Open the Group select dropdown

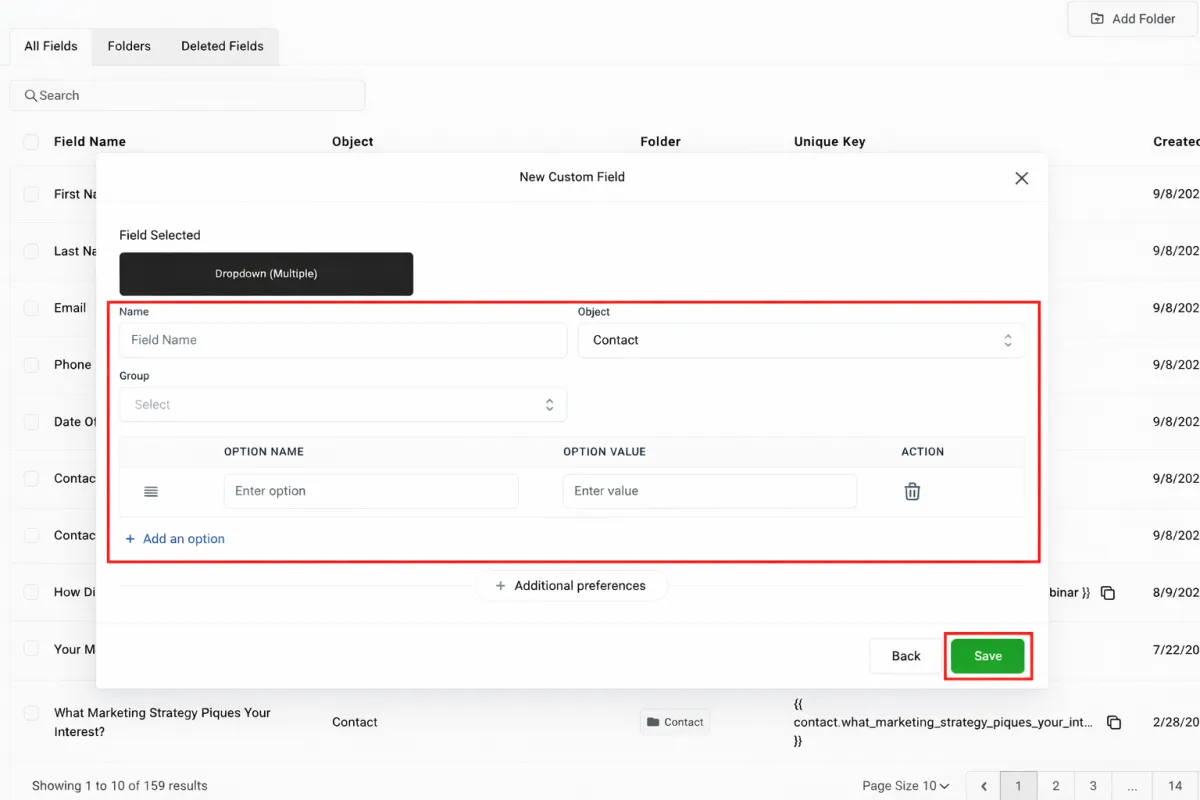[x=343, y=405]
